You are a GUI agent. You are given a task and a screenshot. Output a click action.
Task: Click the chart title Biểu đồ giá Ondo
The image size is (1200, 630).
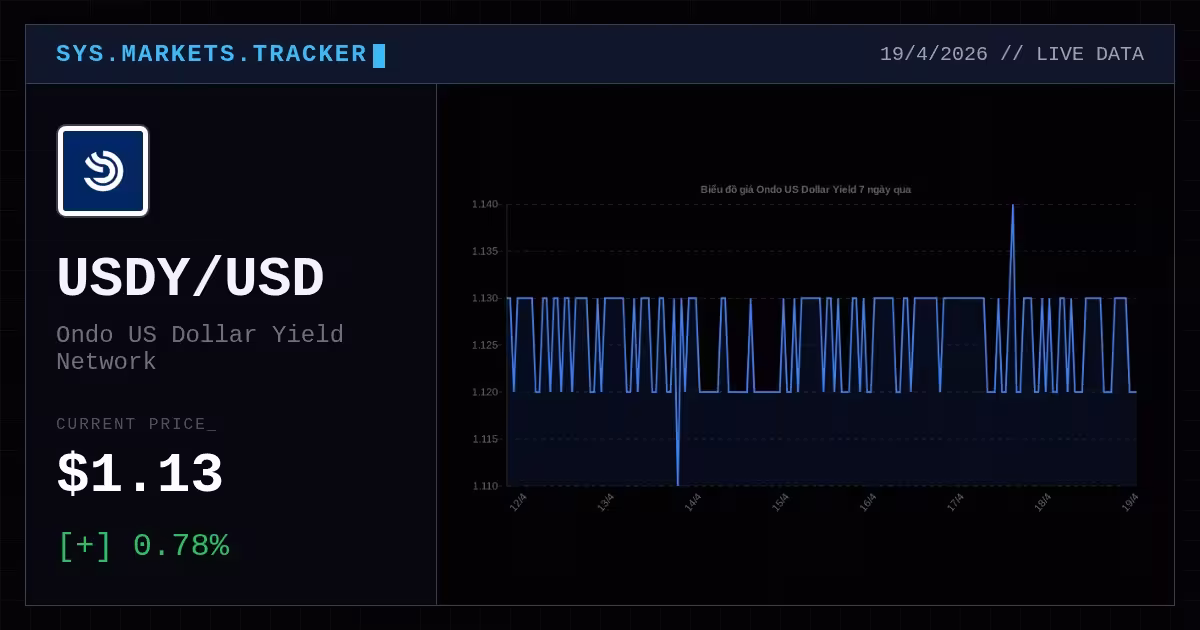click(805, 189)
